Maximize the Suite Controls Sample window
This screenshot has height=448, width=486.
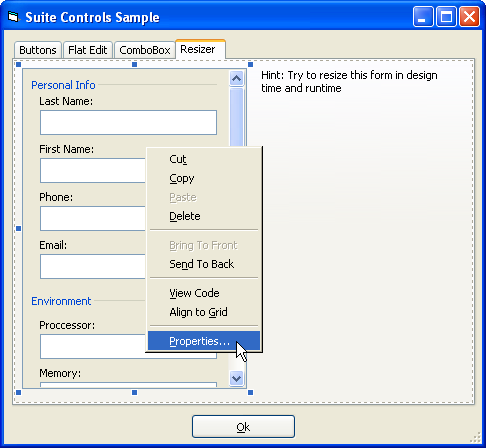(x=446, y=16)
